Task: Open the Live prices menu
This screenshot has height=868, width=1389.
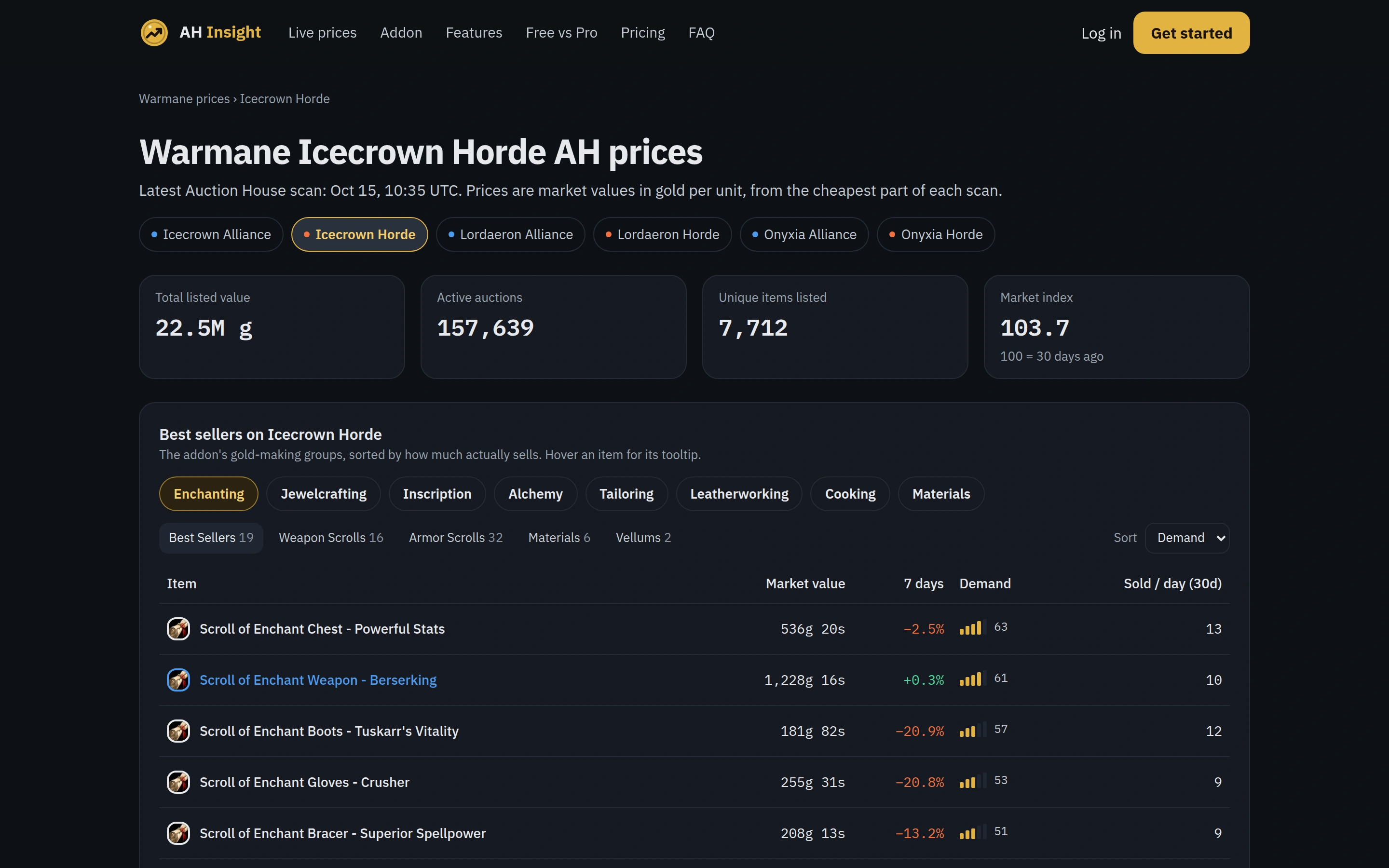Action: 322,33
